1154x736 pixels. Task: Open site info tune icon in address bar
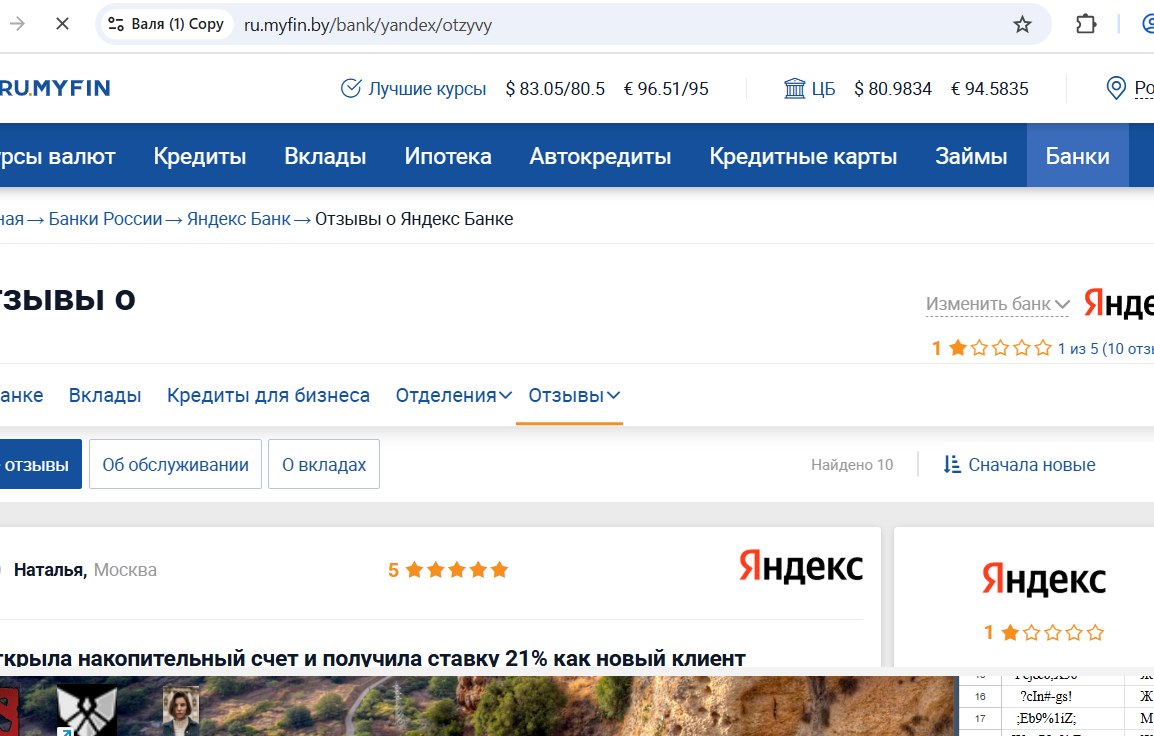116,24
